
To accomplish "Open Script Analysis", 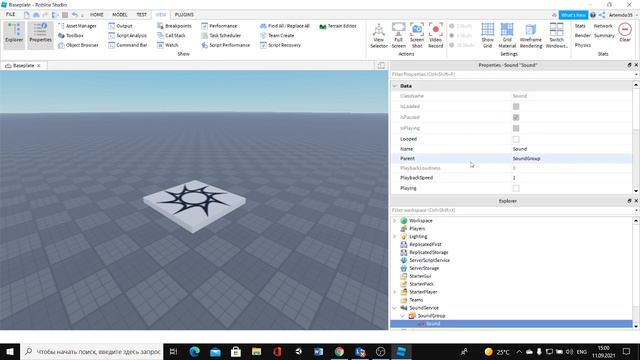I will click(127, 36).
